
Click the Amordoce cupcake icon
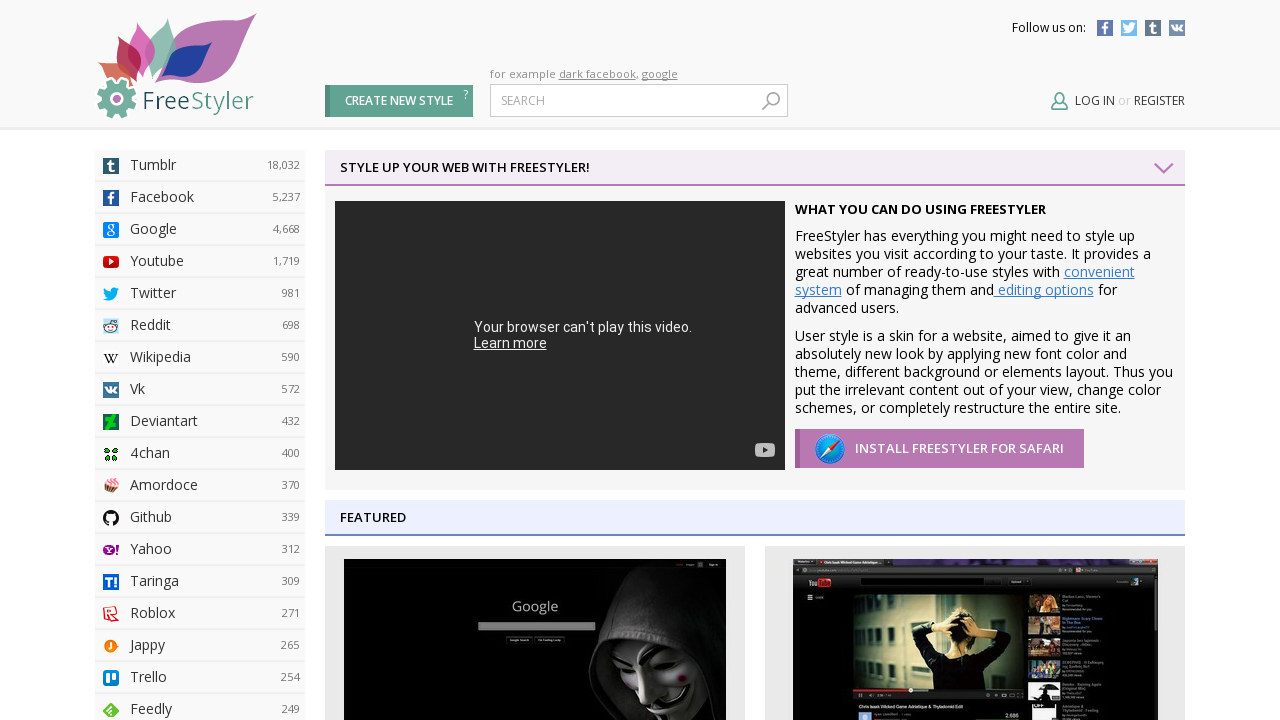coord(111,486)
